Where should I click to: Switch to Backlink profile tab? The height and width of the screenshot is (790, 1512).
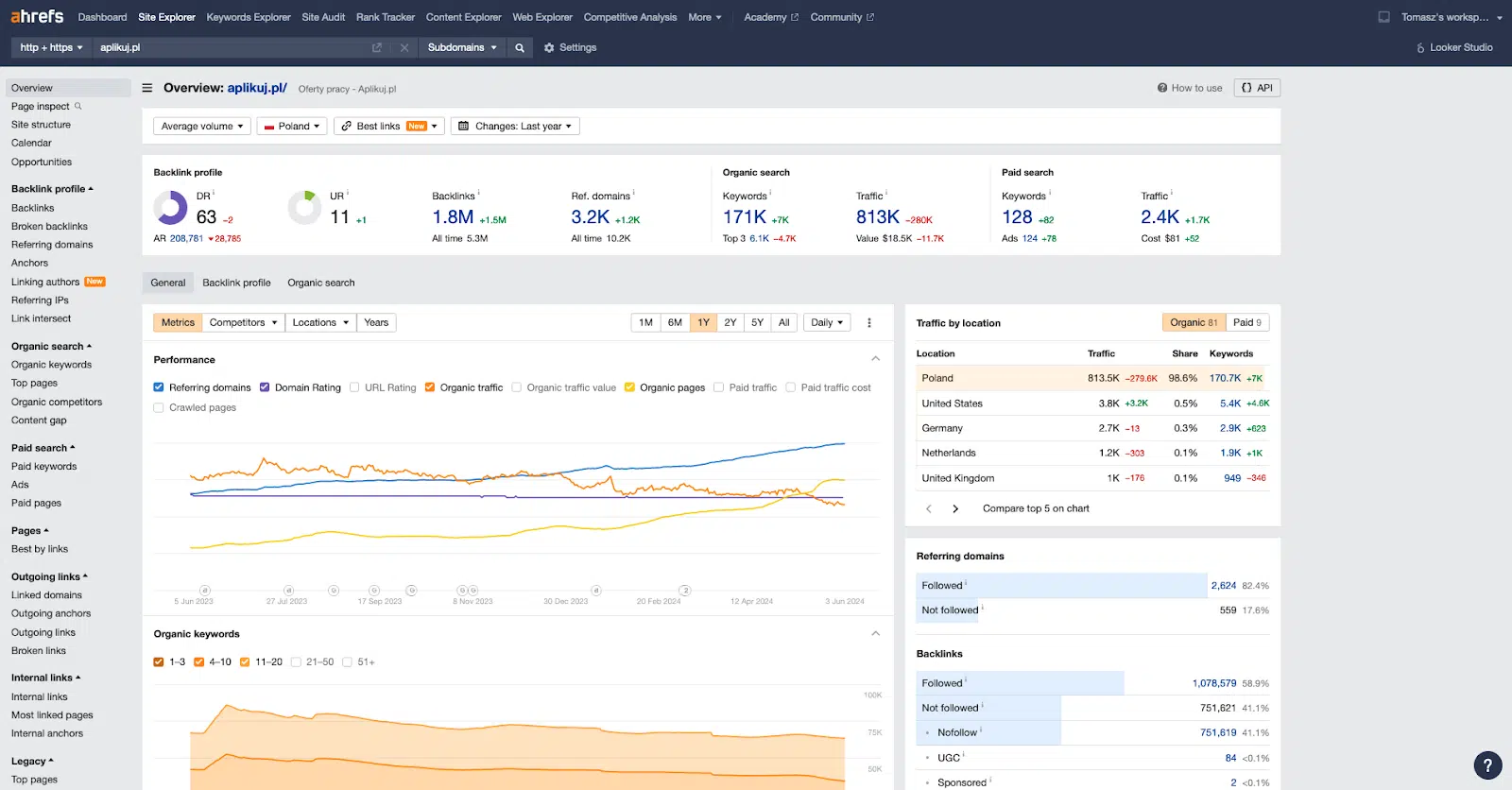236,283
